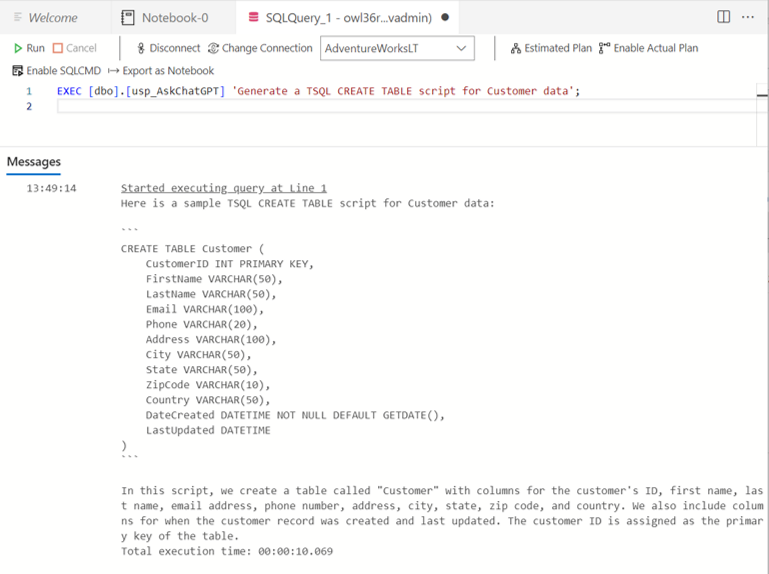Switch to the Notebook-0 tab
Image resolution: width=769 pixels, height=574 pixels.
174,18
